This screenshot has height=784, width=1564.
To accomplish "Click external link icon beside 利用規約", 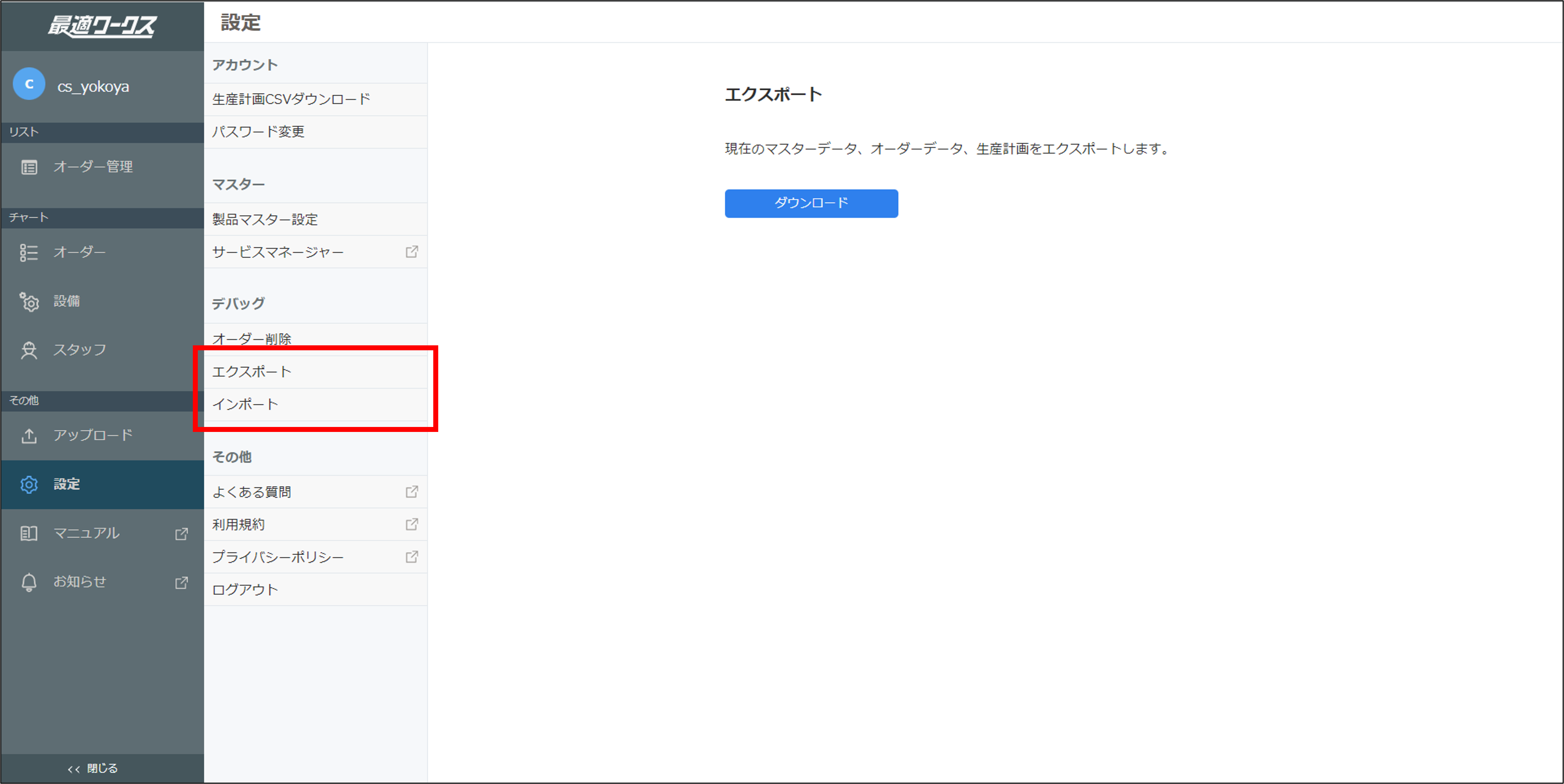I will [412, 524].
